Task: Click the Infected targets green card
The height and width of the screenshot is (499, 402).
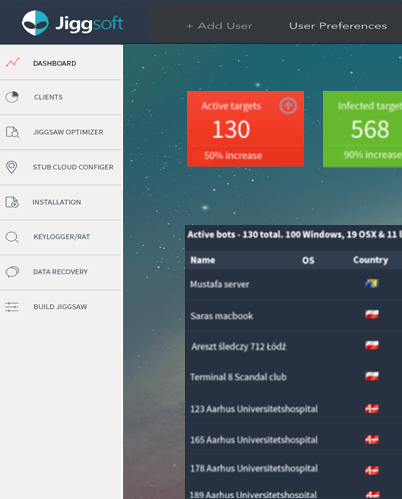Action: (x=362, y=129)
